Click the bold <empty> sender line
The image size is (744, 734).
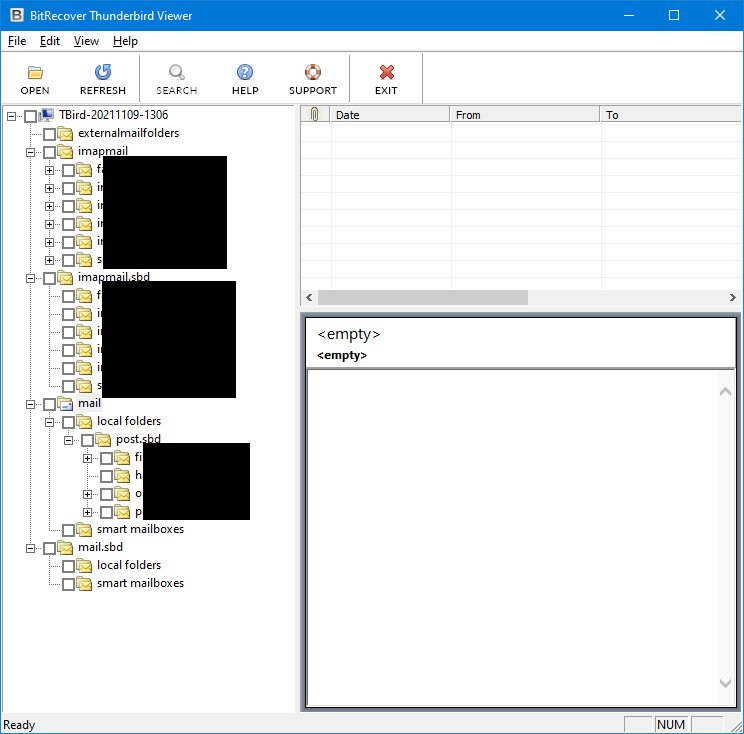pyautogui.click(x=342, y=355)
